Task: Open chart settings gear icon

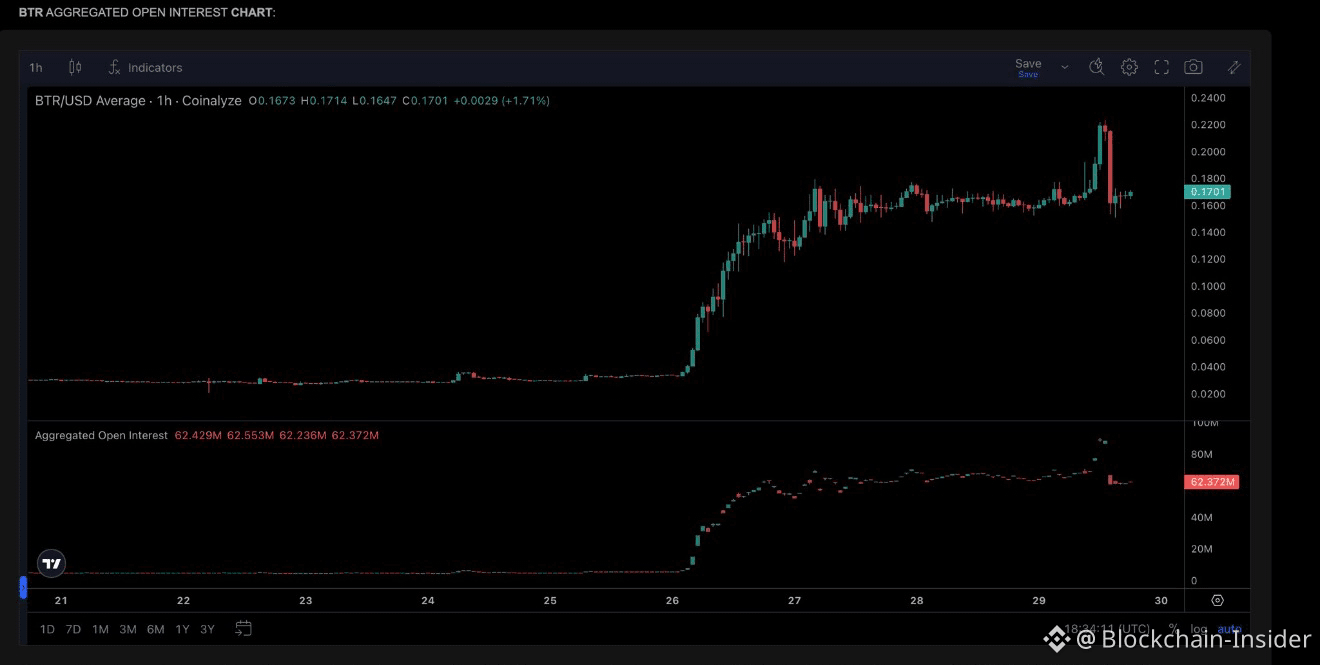Action: [1129, 67]
